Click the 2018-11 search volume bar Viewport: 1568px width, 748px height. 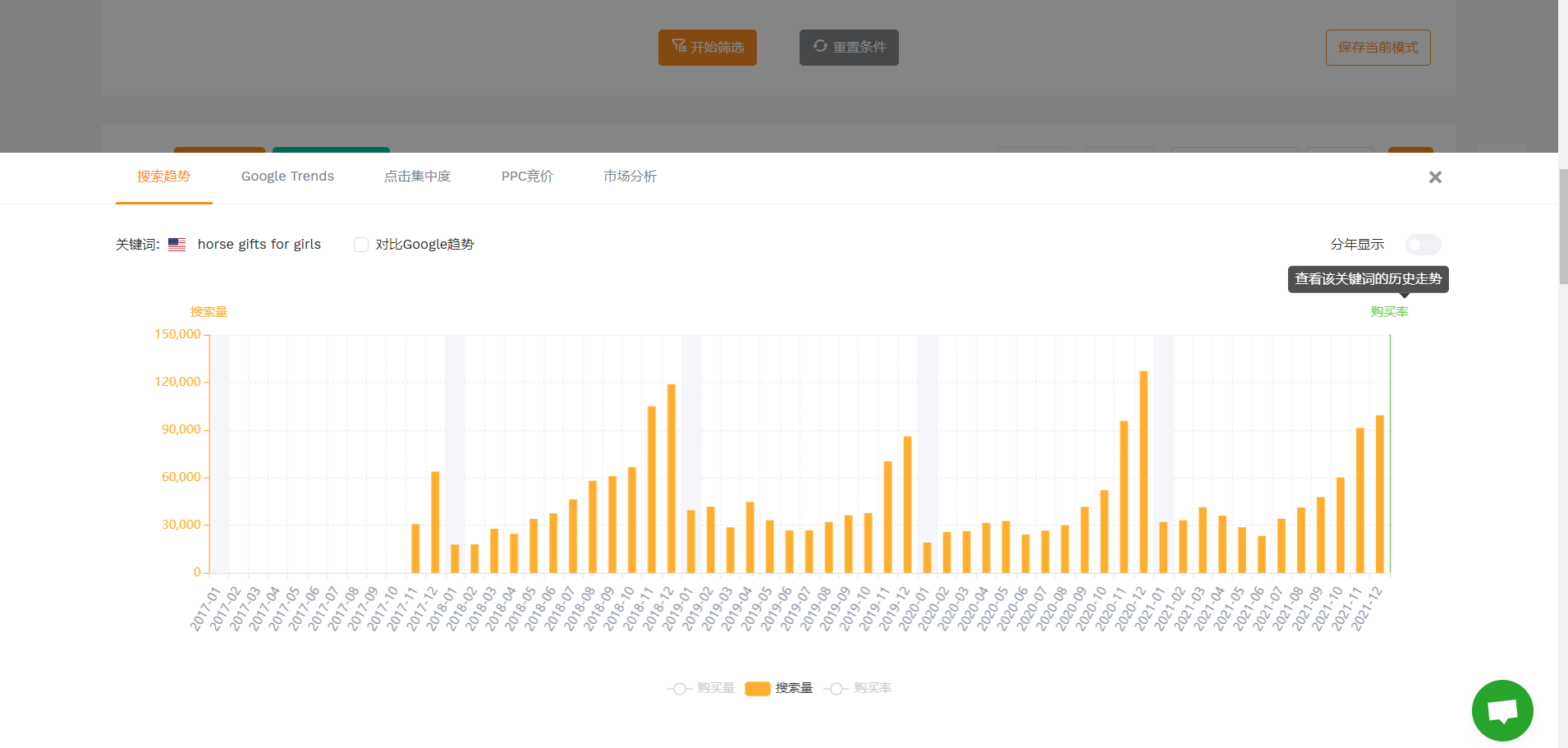652,490
